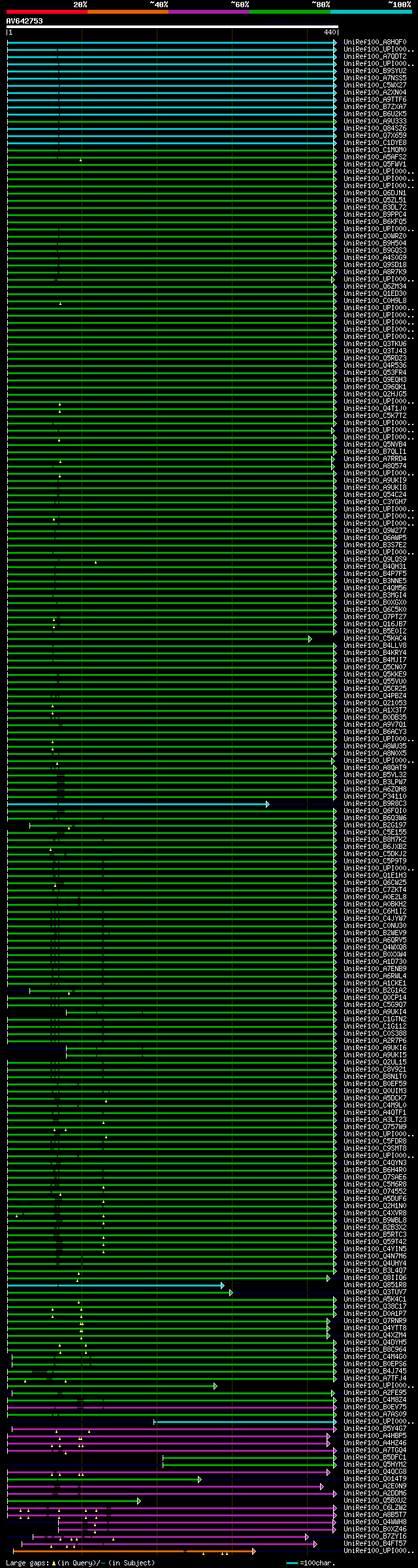Select the label UniRef100_Q3TKU6
Image resolution: width=418 pixels, height=1568 pixels.
[375, 344]
